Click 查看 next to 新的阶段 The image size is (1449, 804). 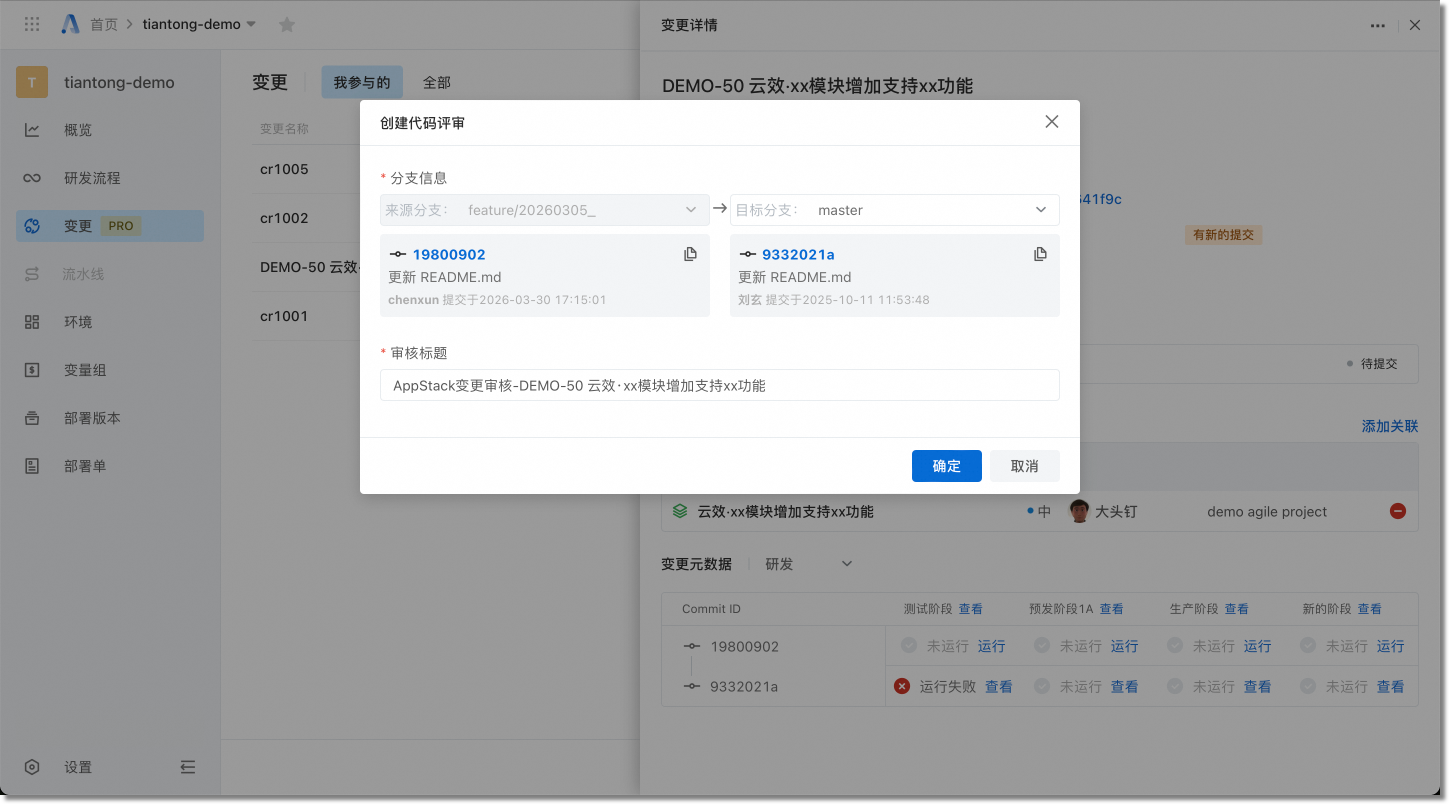tap(1370, 609)
